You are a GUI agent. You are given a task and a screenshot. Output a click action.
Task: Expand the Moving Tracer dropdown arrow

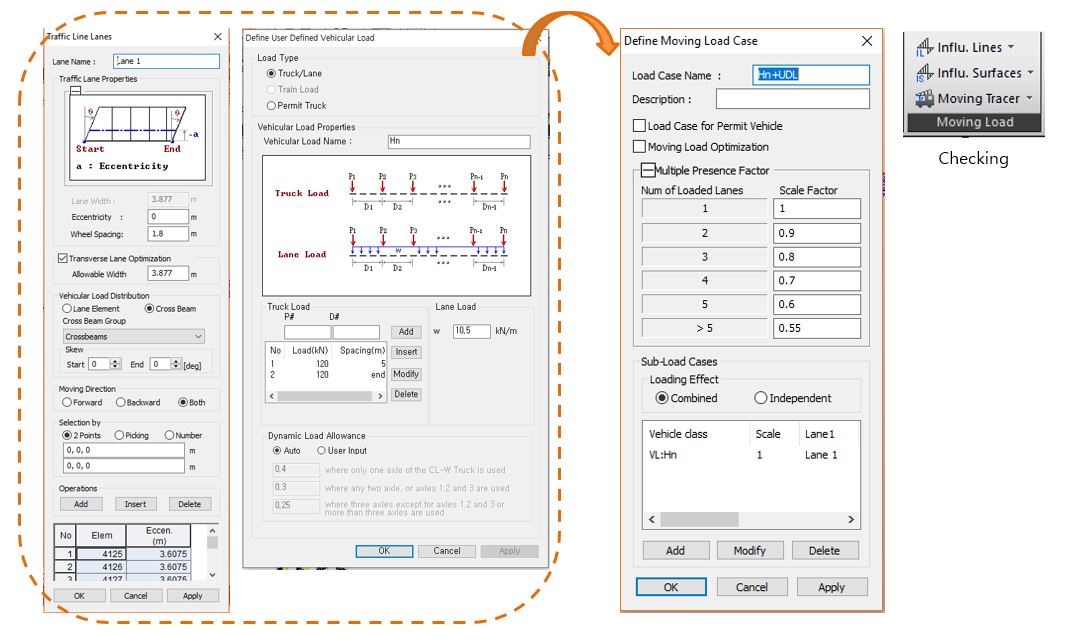coord(1029,99)
